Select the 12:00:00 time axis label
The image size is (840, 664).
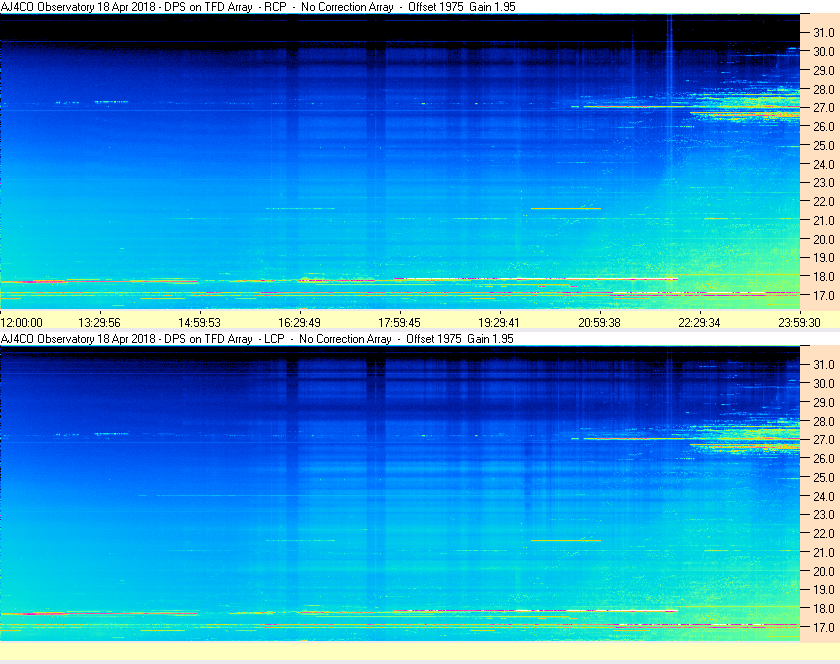click(x=21, y=323)
